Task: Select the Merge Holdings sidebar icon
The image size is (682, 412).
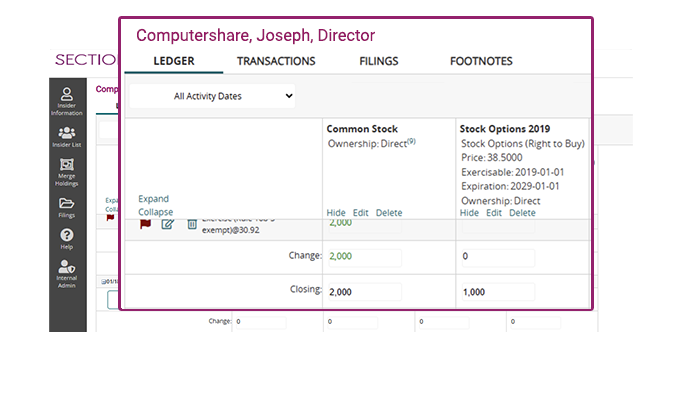Action: coord(67,171)
